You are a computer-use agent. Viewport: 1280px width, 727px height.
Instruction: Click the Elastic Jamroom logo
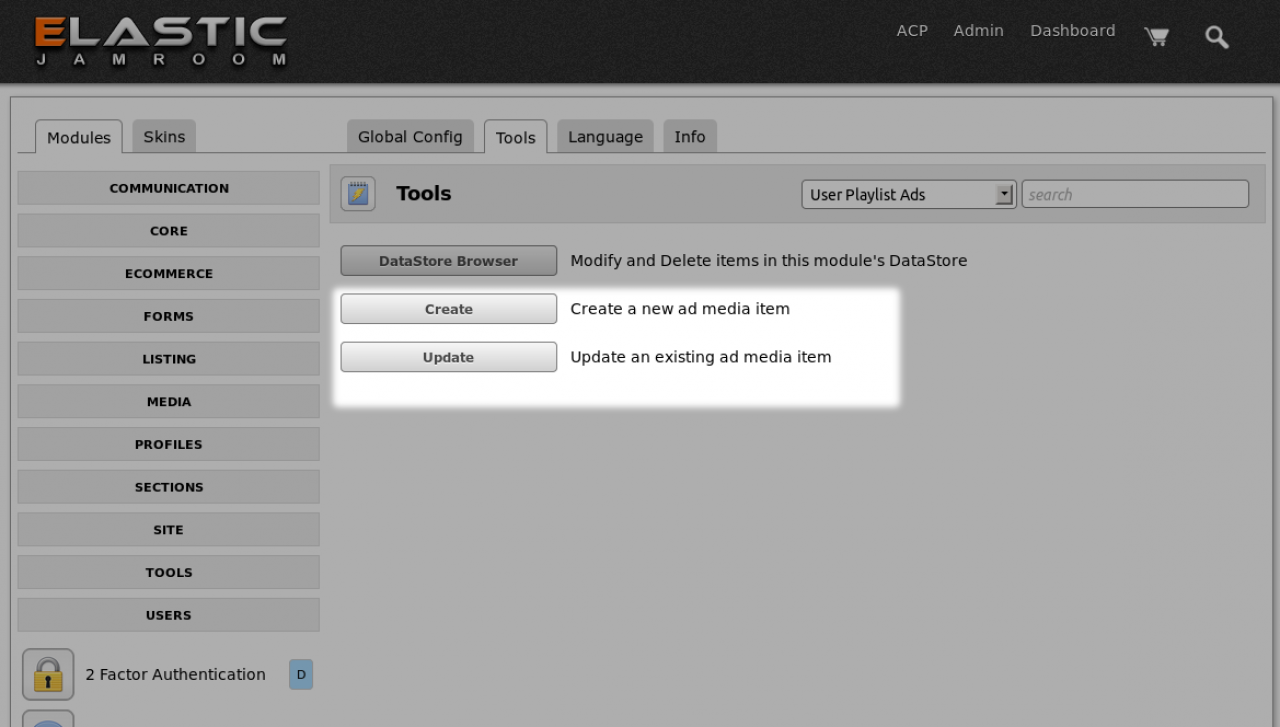point(161,42)
